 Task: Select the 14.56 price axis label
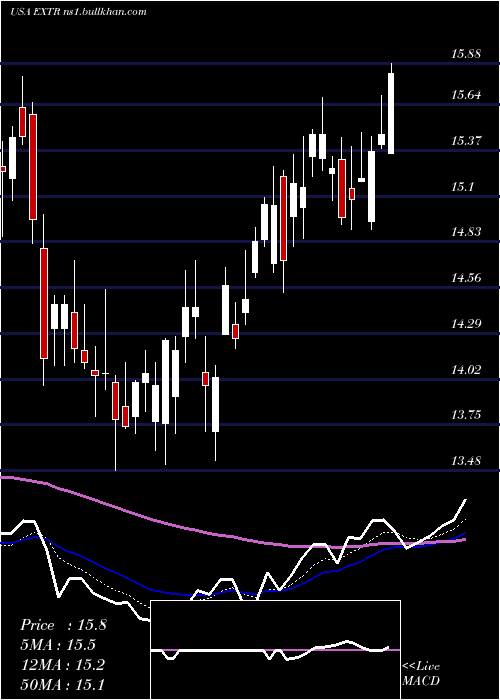[x=466, y=278]
